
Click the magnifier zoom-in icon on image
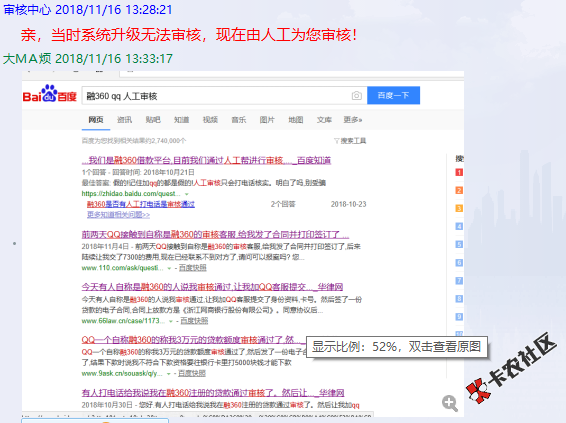tap(449, 403)
